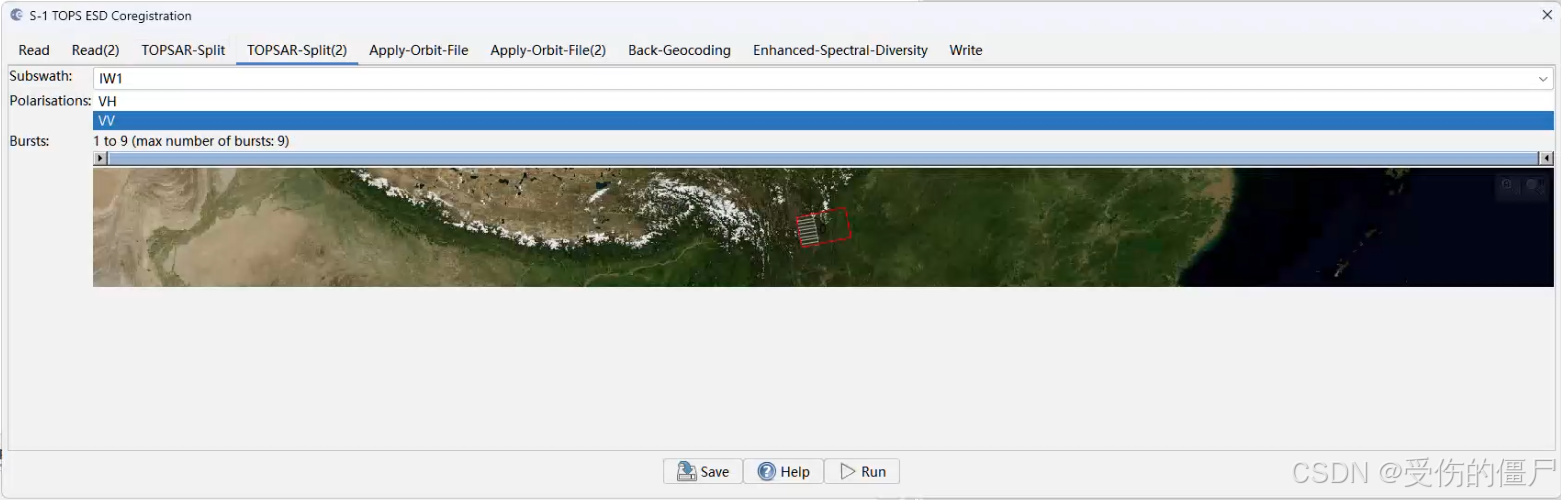
Task: Open the Apply-Orbit-File tab
Action: tap(418, 50)
